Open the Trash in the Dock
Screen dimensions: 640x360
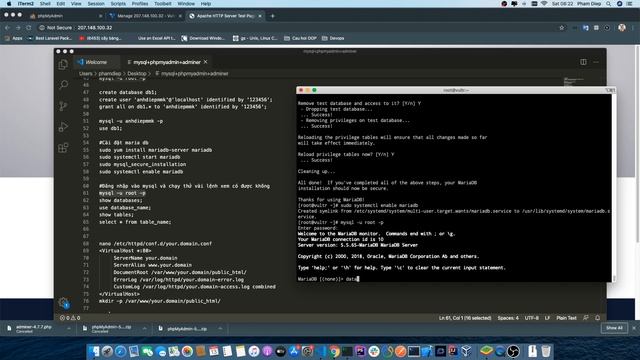546,351
